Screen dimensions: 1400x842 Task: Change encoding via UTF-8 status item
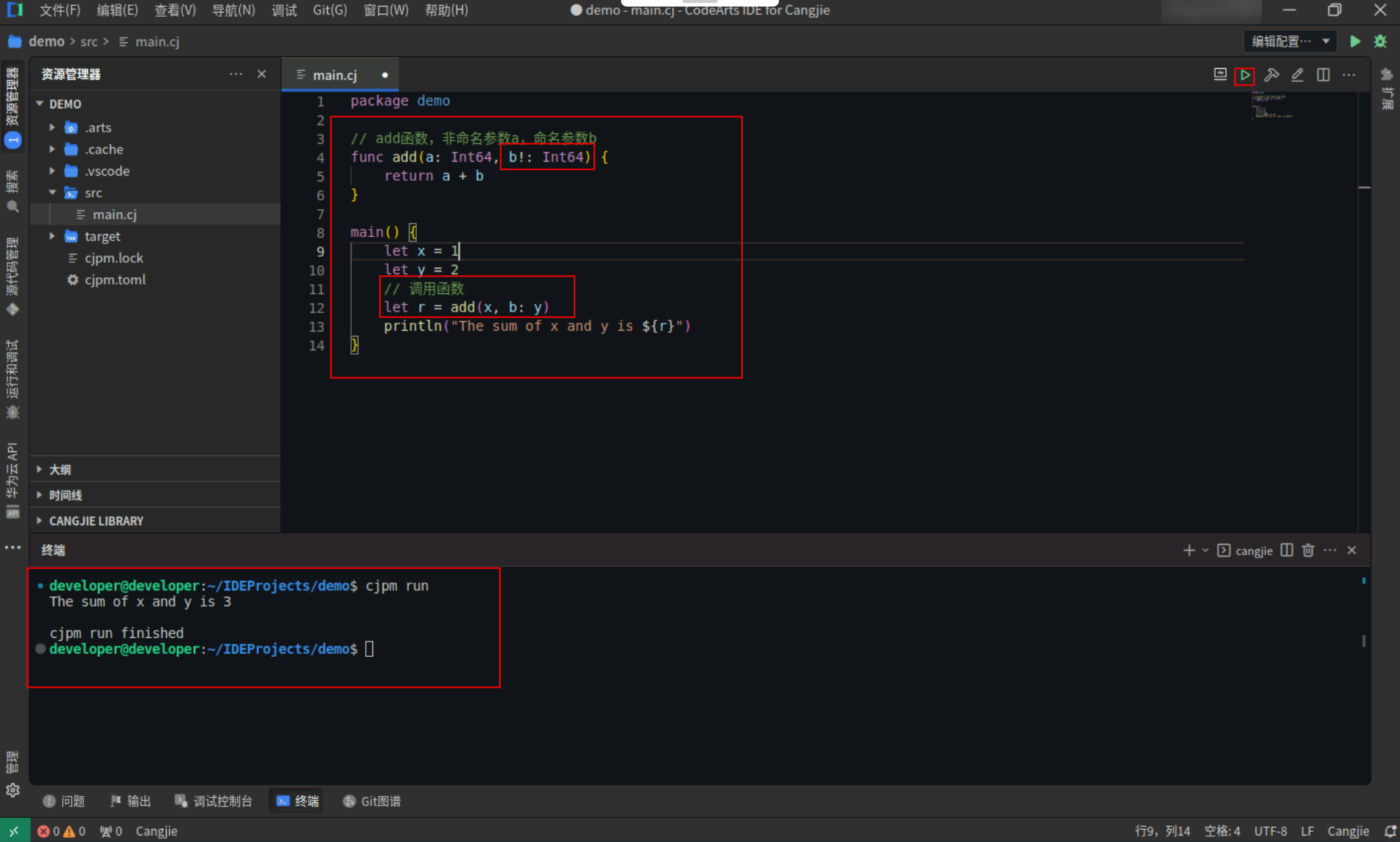click(x=1271, y=831)
